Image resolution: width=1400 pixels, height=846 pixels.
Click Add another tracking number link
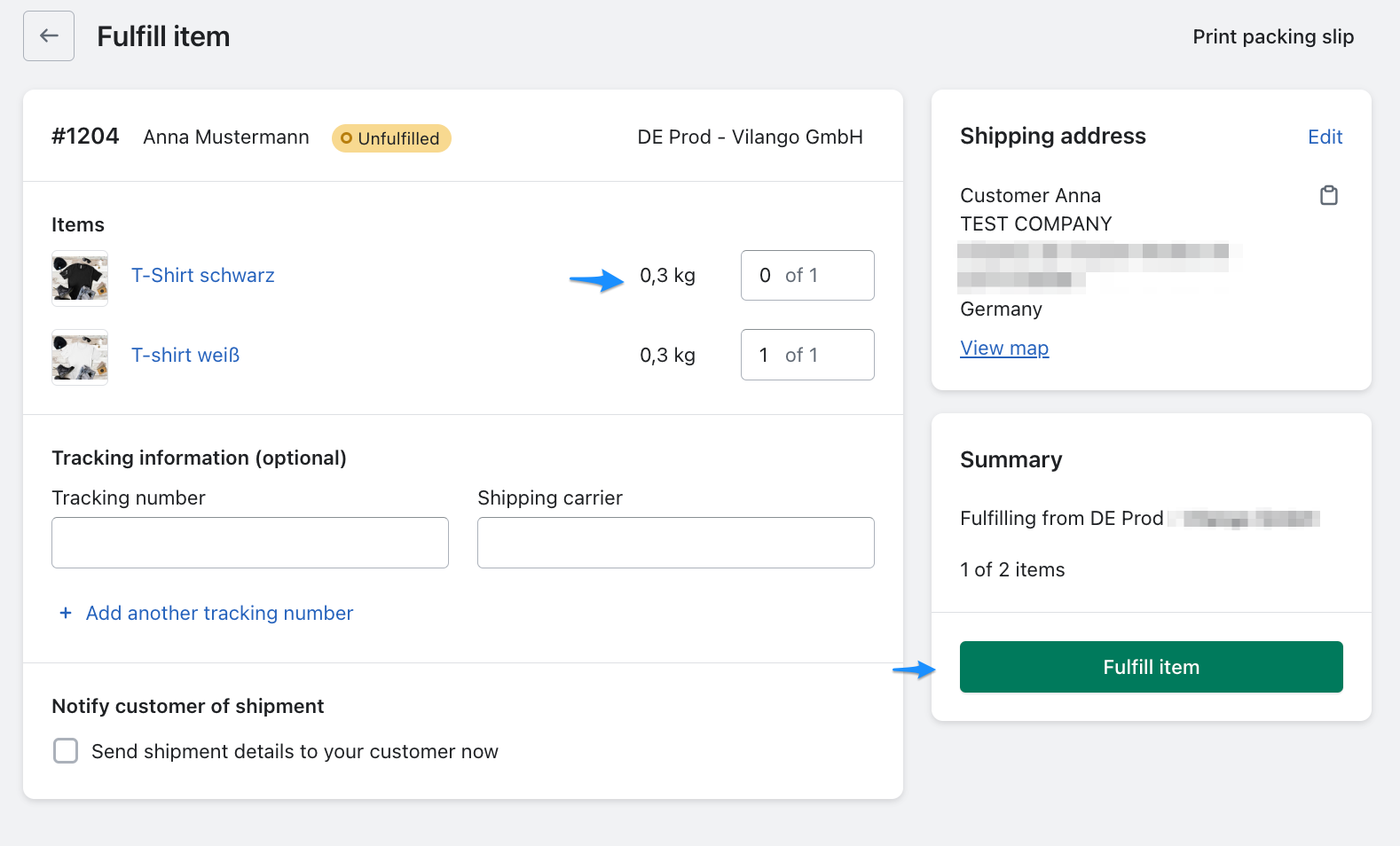pos(219,613)
